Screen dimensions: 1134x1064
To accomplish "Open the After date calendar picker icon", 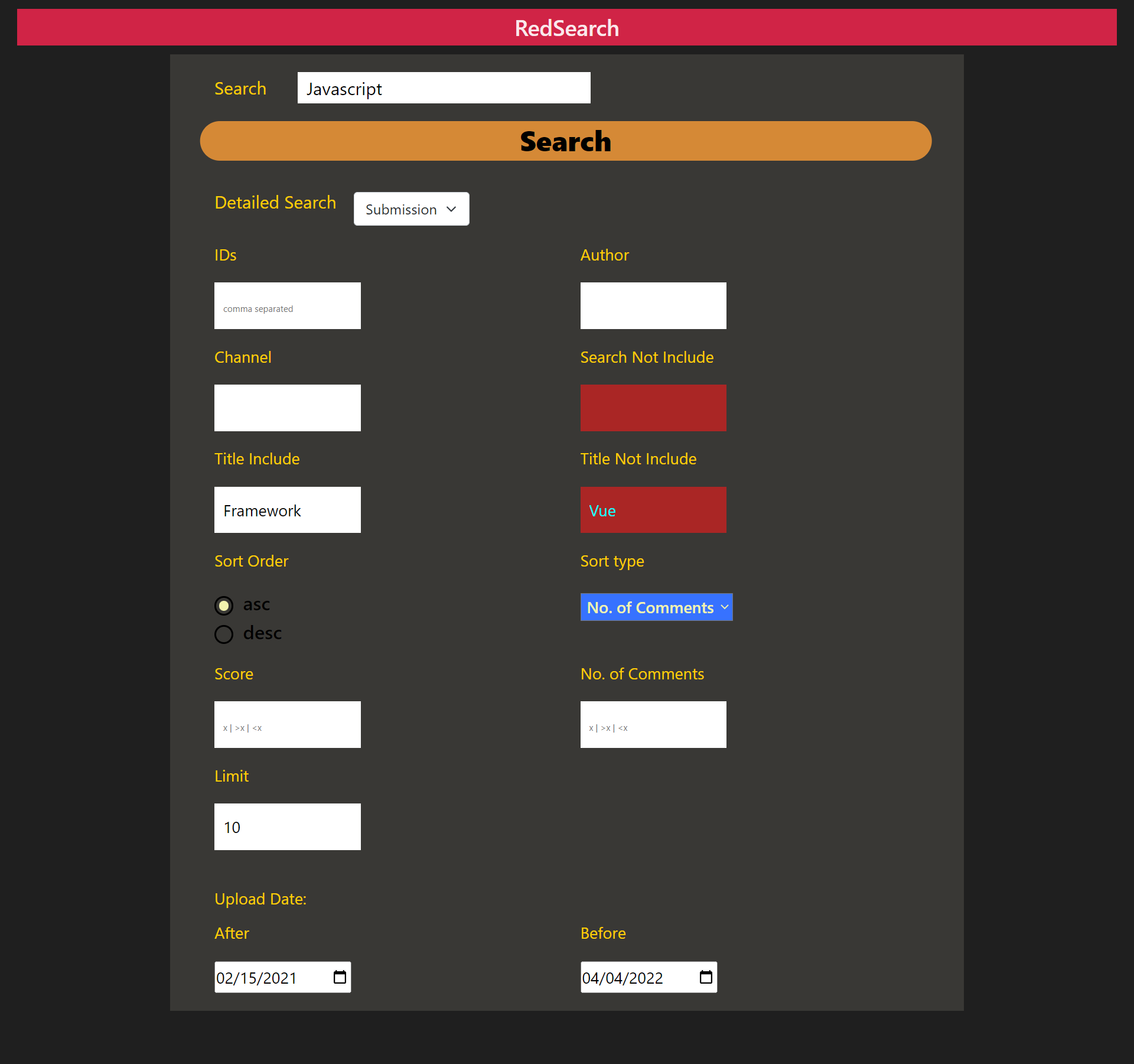I will 340,977.
